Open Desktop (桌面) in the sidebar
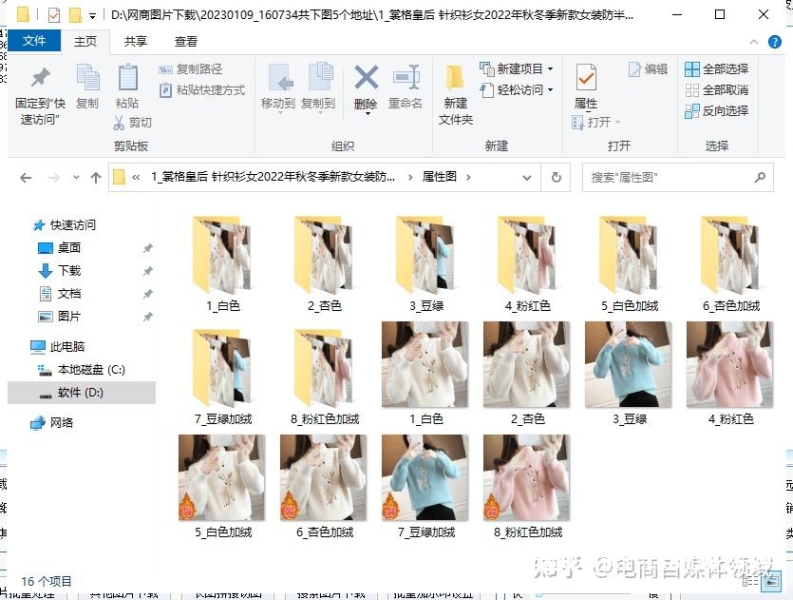The image size is (793, 600). (60, 248)
